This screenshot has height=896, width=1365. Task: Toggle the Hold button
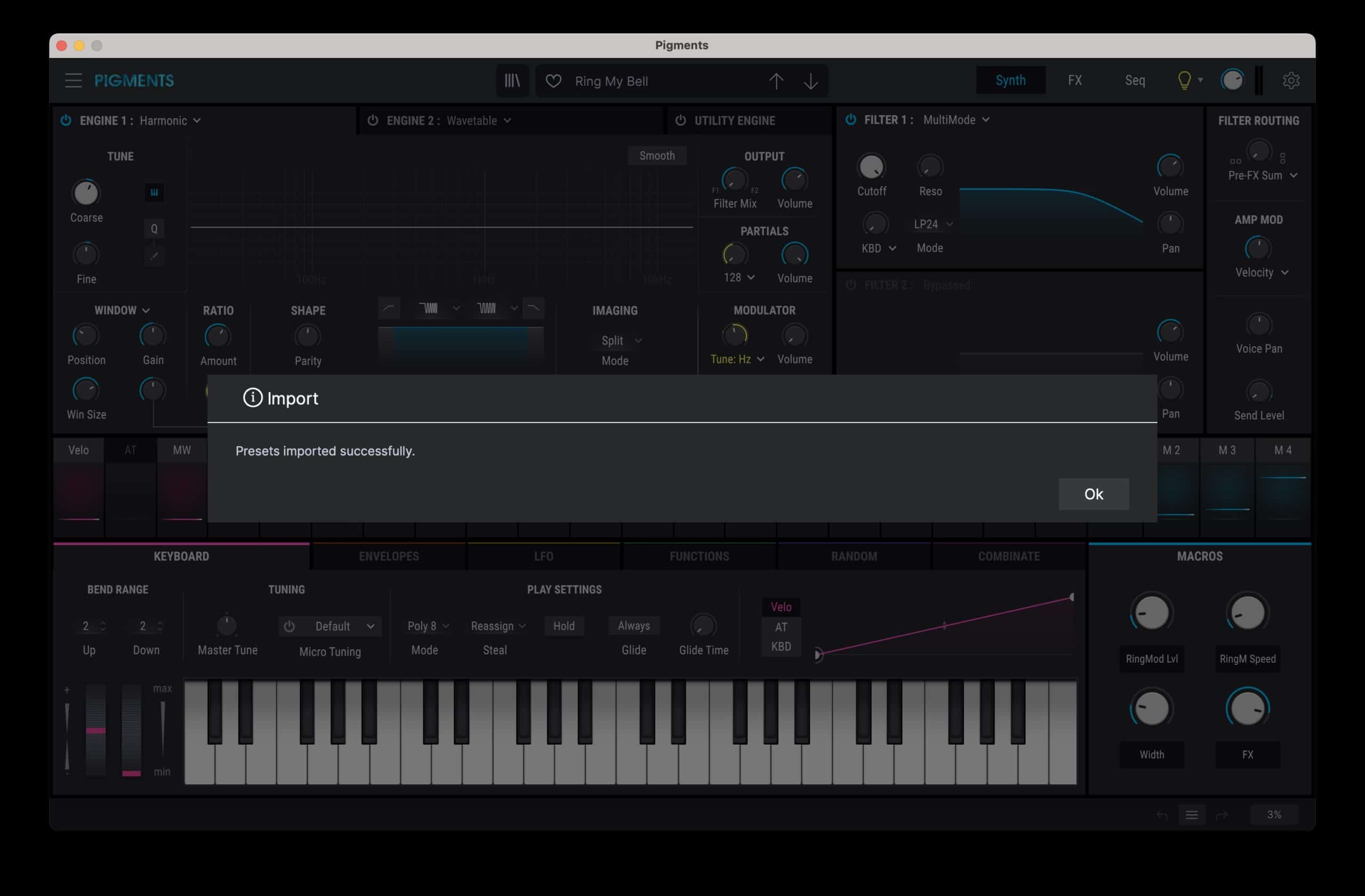[x=564, y=626]
